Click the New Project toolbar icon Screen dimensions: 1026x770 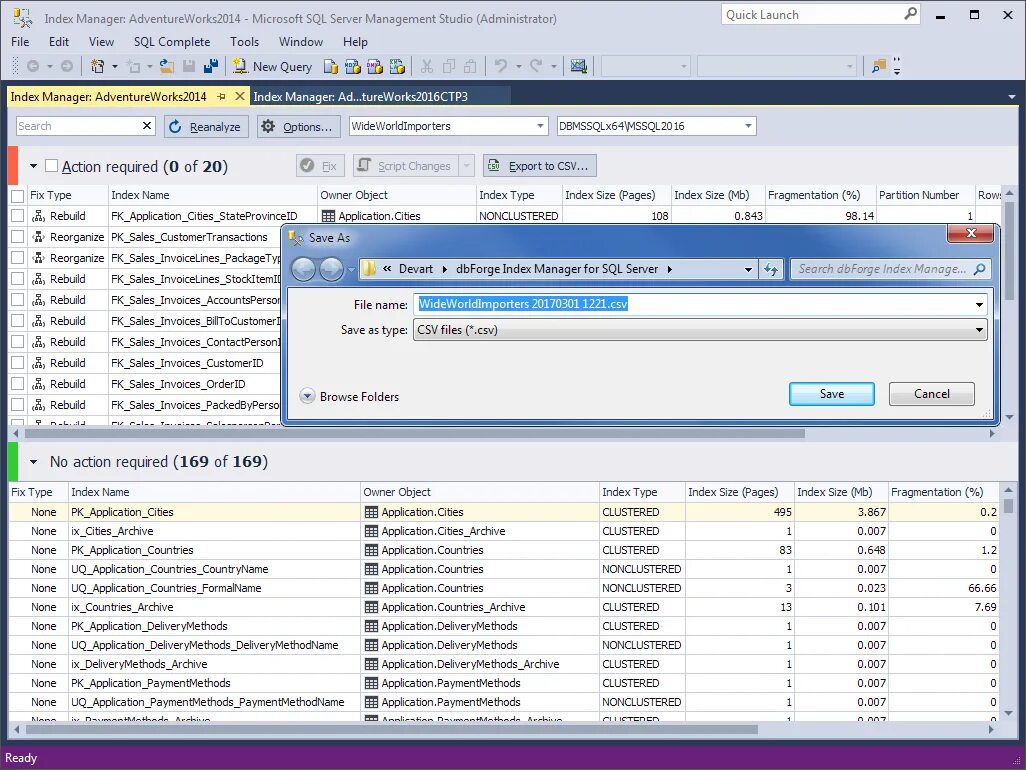tap(97, 66)
